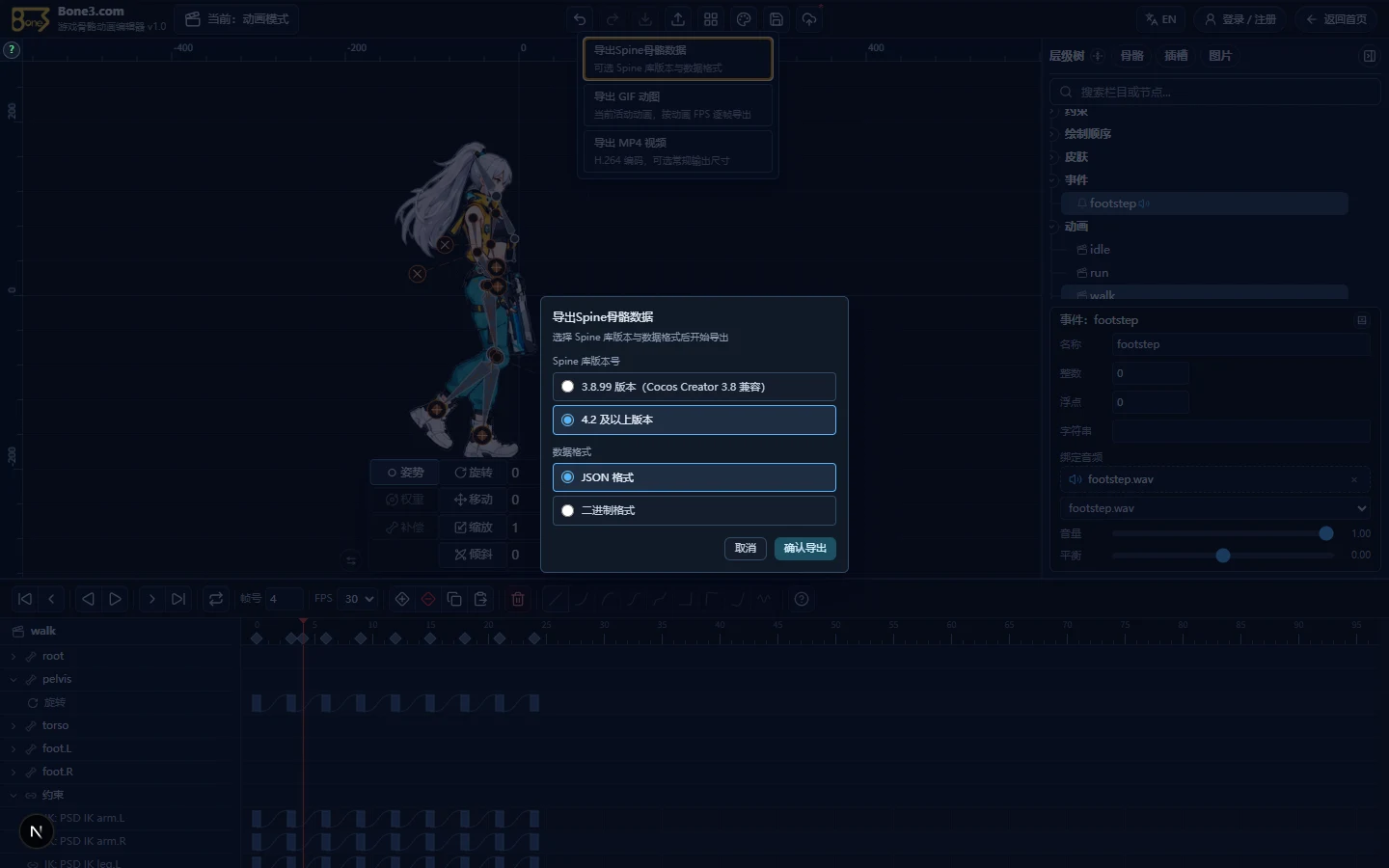The height and width of the screenshot is (868, 1389).
Task: Paste keyframes with clipboard icon
Action: click(480, 599)
